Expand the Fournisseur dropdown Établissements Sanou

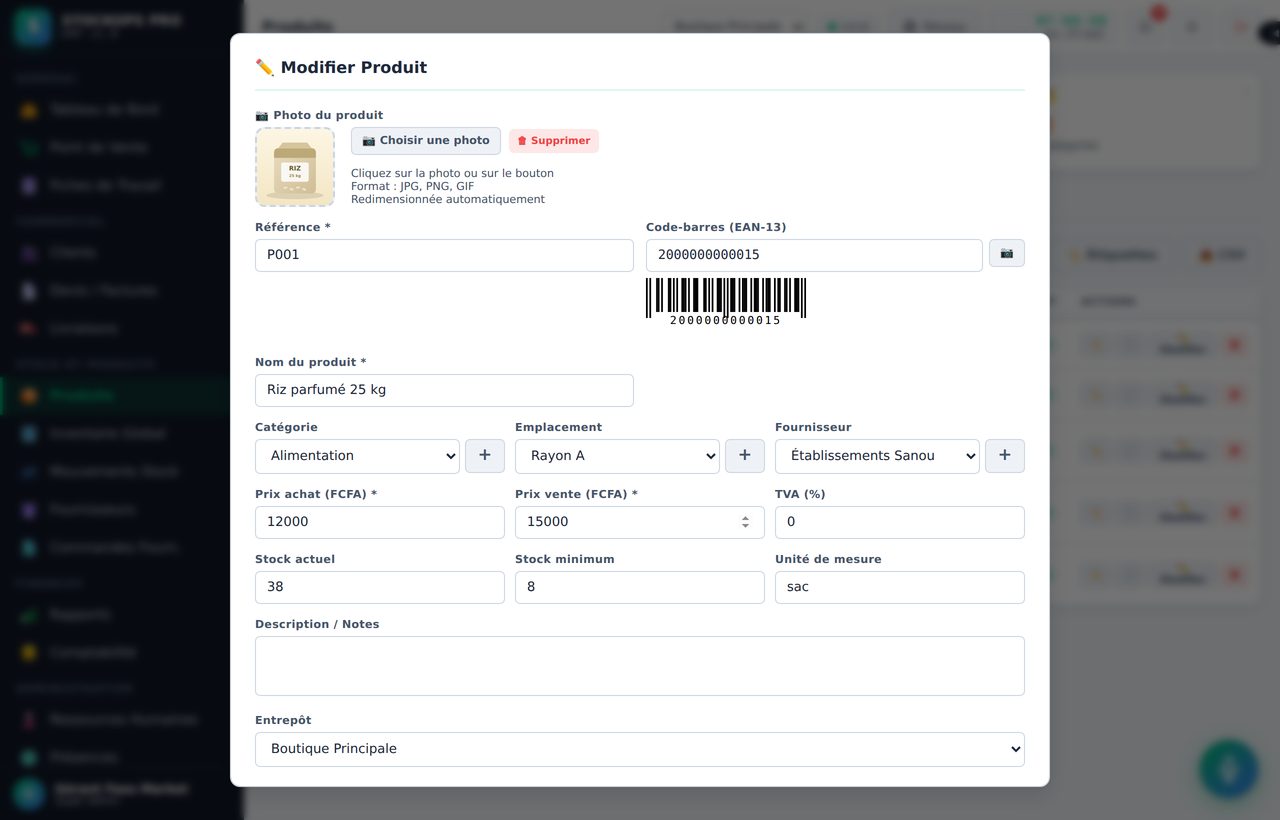pyautogui.click(x=877, y=456)
